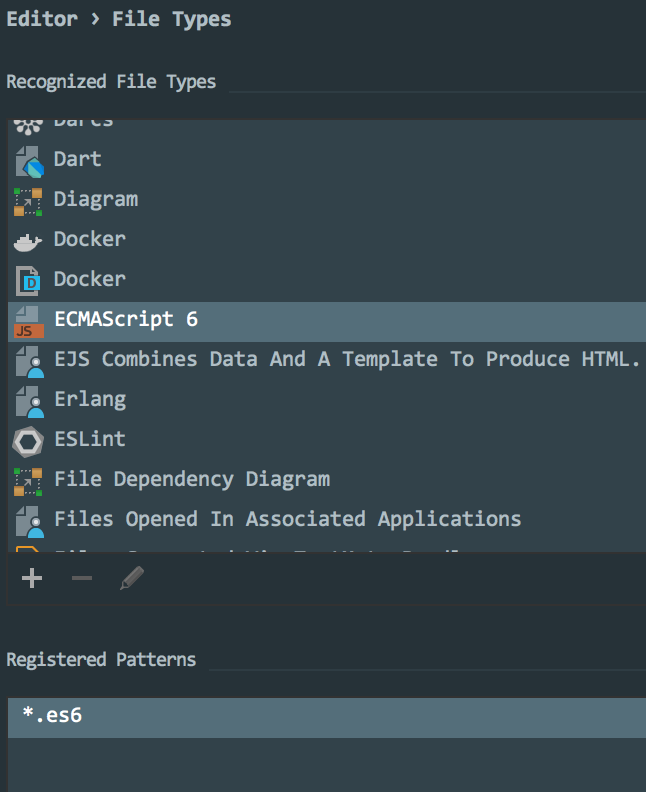This screenshot has width=646, height=792.
Task: Select the Dart file type
Action: (78, 159)
